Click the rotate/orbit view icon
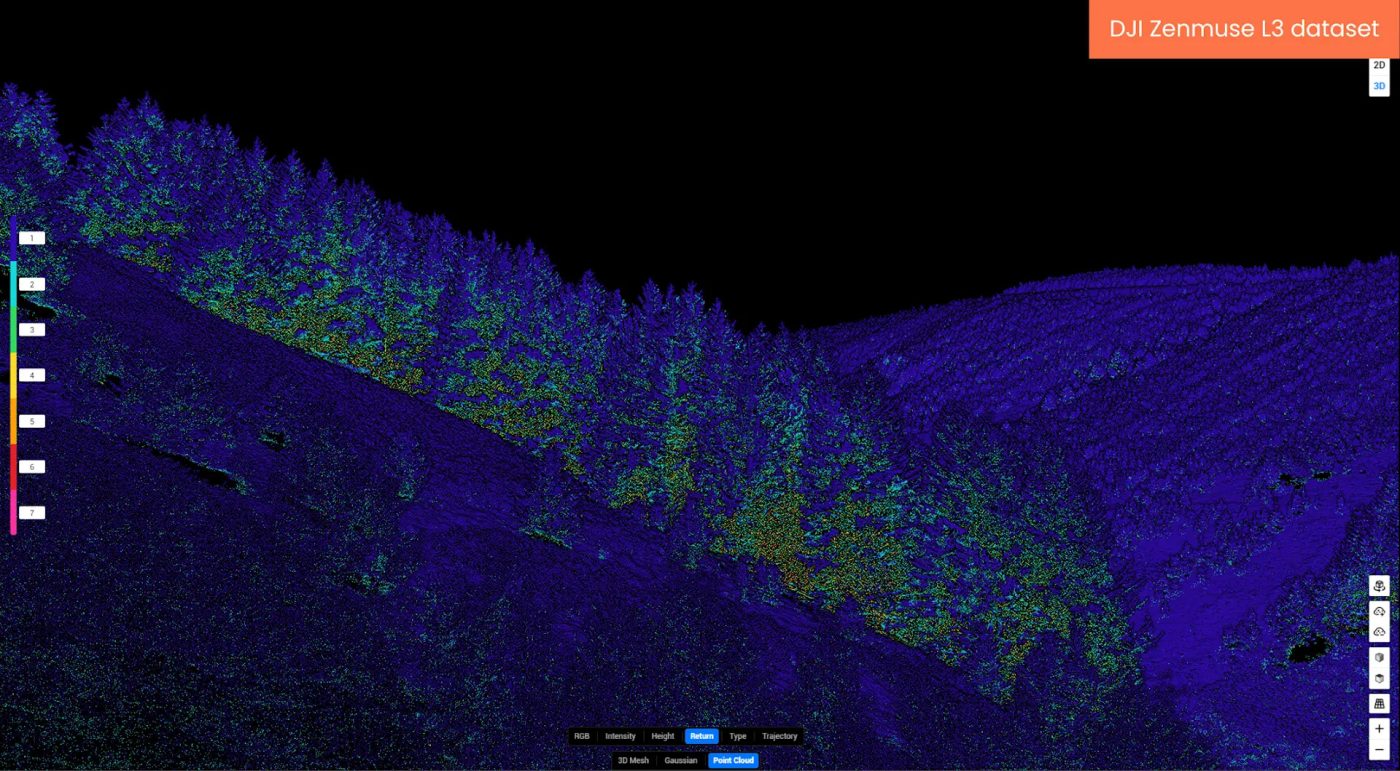The height and width of the screenshot is (771, 1400). (1379, 586)
